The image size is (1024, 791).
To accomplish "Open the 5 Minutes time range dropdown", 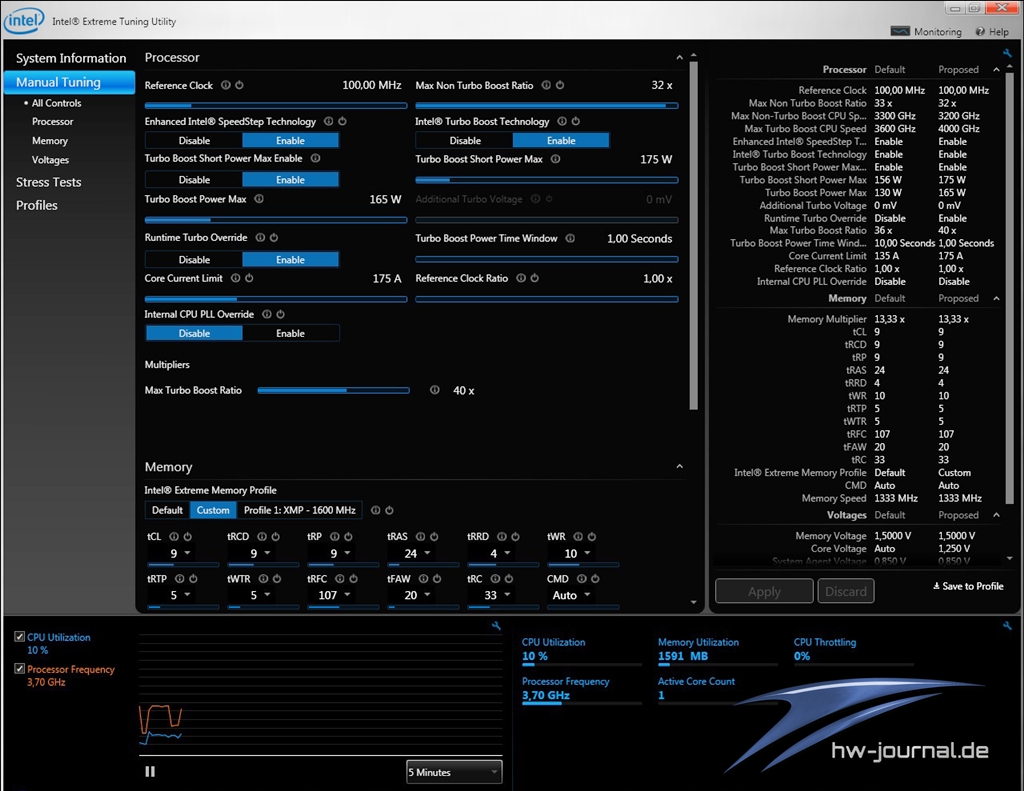I will [x=454, y=772].
